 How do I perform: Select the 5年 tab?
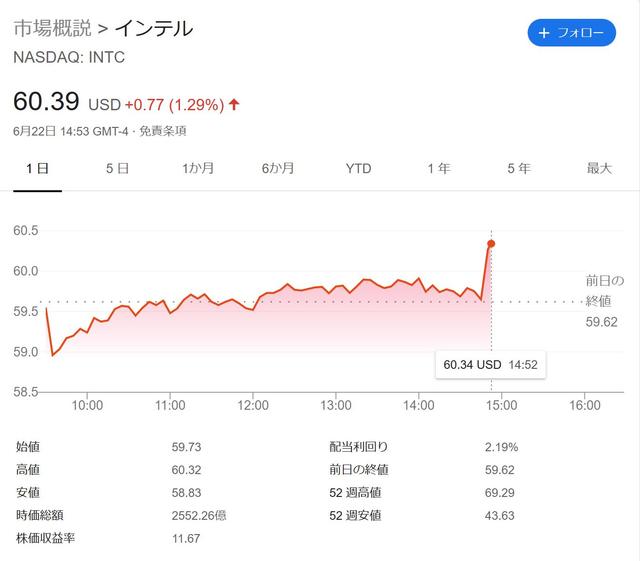tap(518, 168)
